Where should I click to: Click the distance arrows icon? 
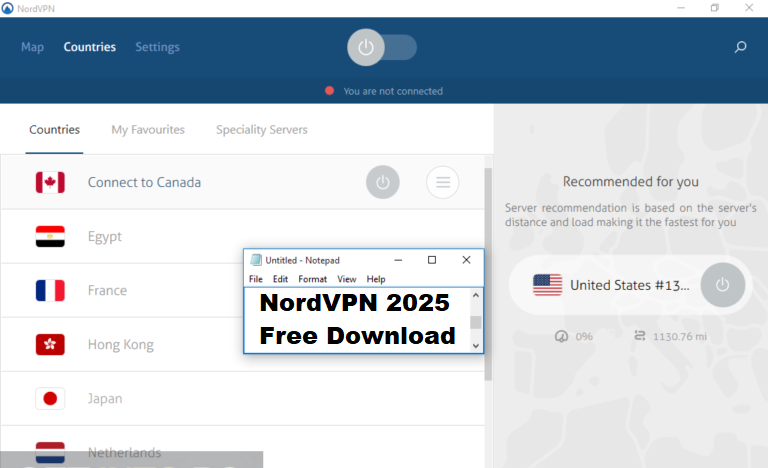click(640, 336)
